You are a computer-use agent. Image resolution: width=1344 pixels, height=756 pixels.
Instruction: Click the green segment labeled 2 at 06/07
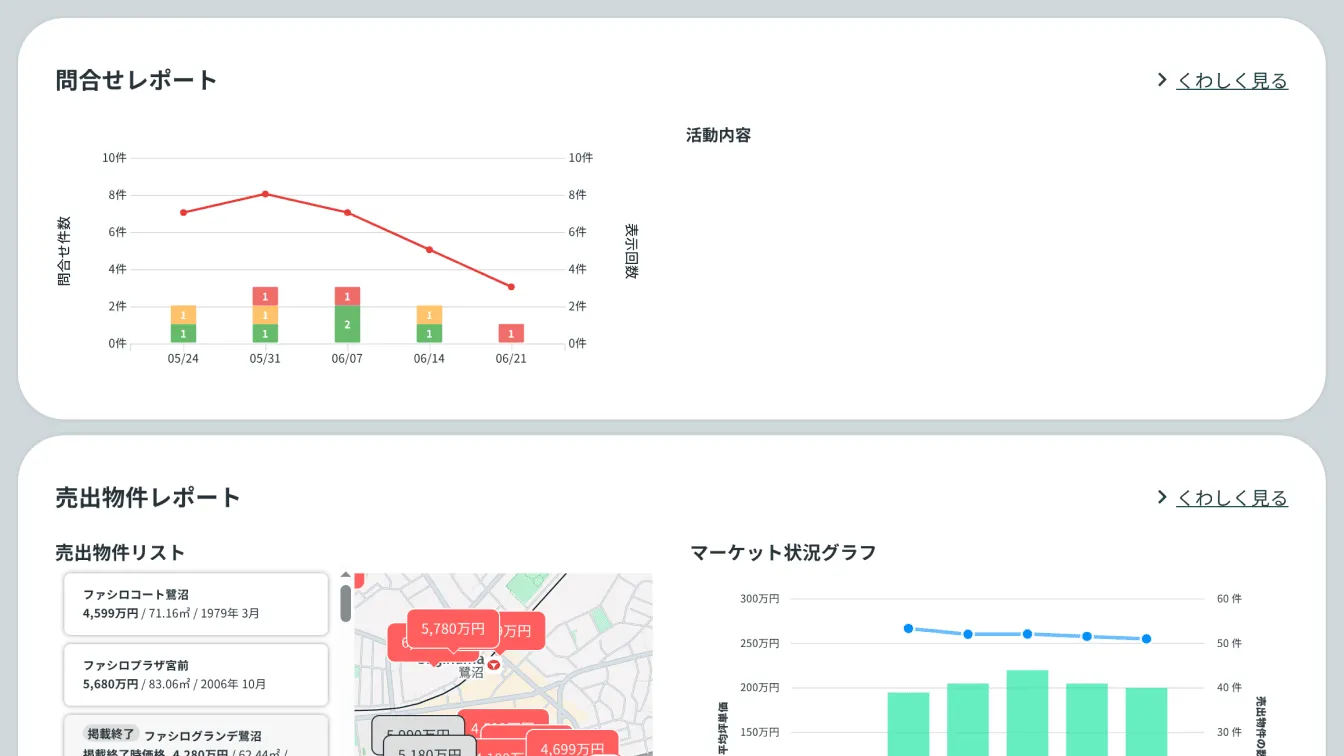[x=347, y=325]
